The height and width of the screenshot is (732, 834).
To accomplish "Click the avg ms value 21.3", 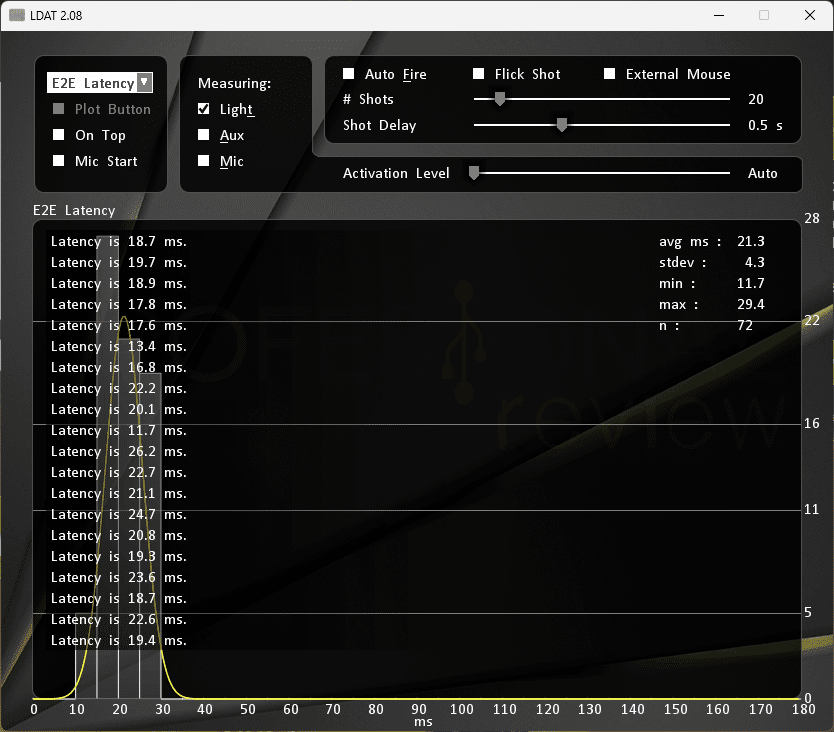I will [x=750, y=242].
